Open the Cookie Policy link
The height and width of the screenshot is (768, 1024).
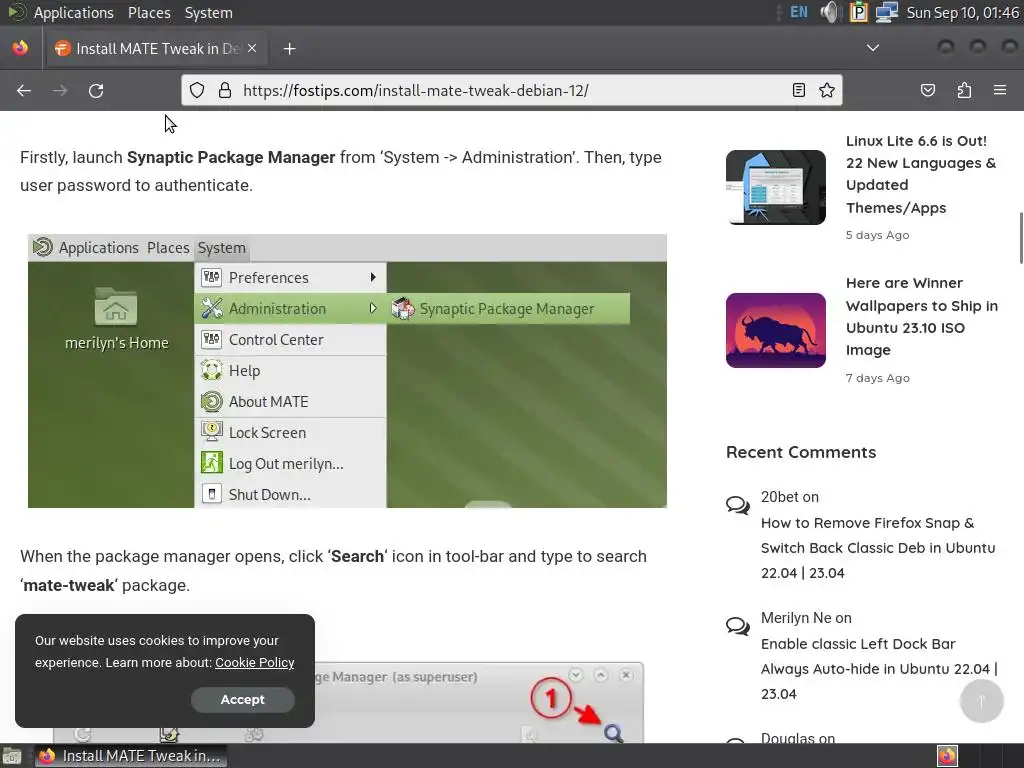255,662
